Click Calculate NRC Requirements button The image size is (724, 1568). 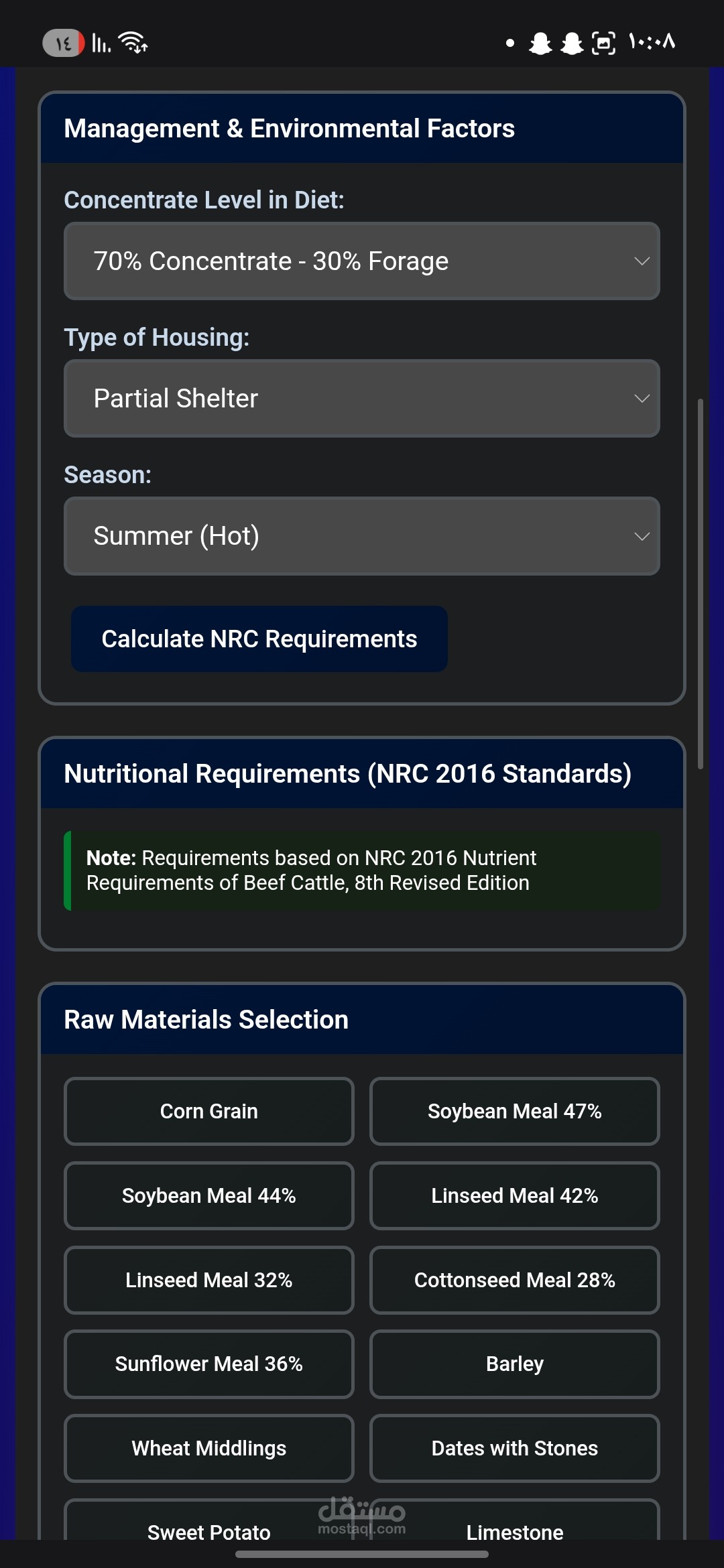pyautogui.click(x=259, y=639)
